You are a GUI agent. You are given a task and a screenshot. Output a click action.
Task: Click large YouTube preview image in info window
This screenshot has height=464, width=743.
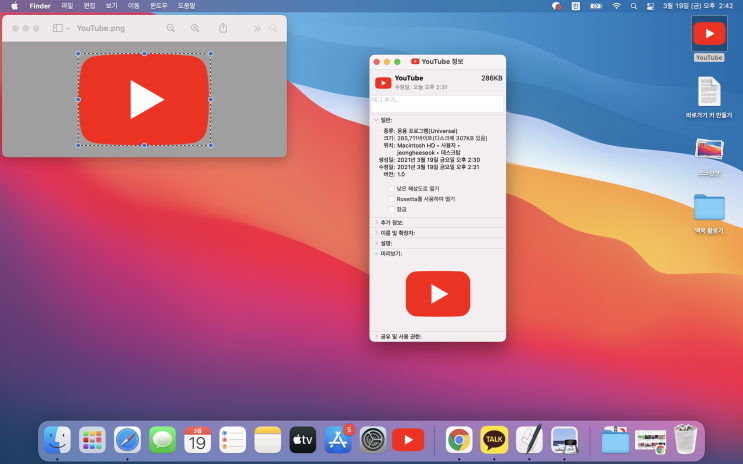pos(438,294)
